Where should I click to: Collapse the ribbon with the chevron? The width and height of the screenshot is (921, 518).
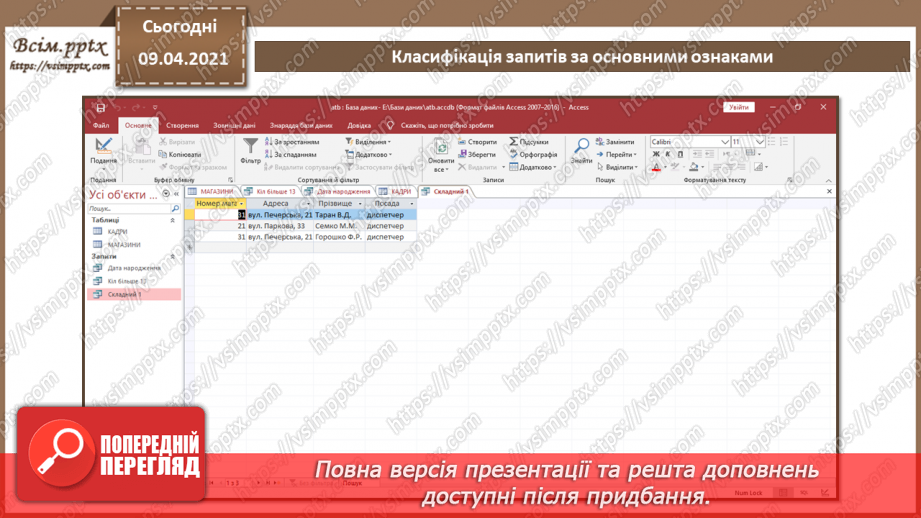(829, 181)
